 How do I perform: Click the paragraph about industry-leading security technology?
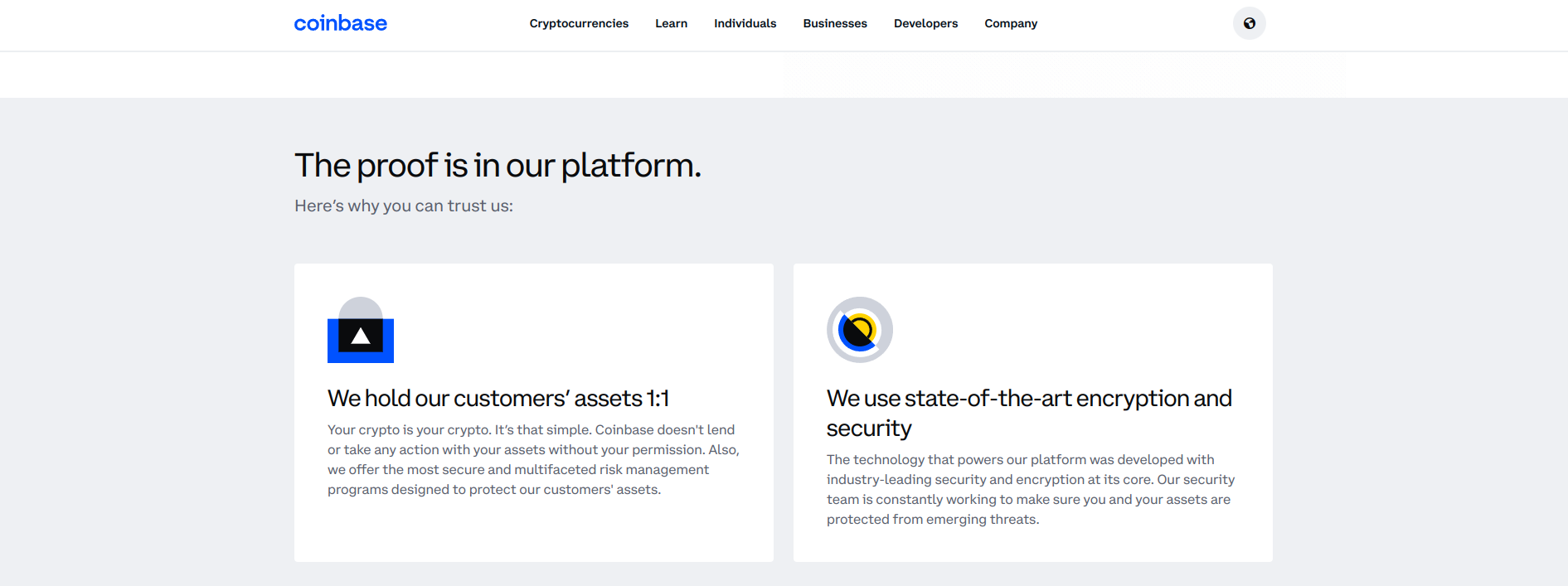(1030, 489)
